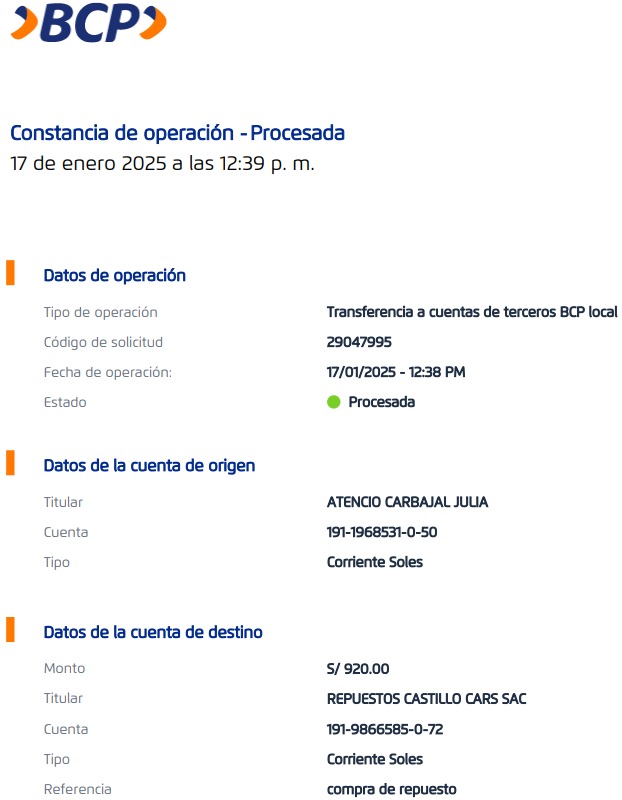
Task: Click the green Procesada status dot
Action: pos(334,402)
